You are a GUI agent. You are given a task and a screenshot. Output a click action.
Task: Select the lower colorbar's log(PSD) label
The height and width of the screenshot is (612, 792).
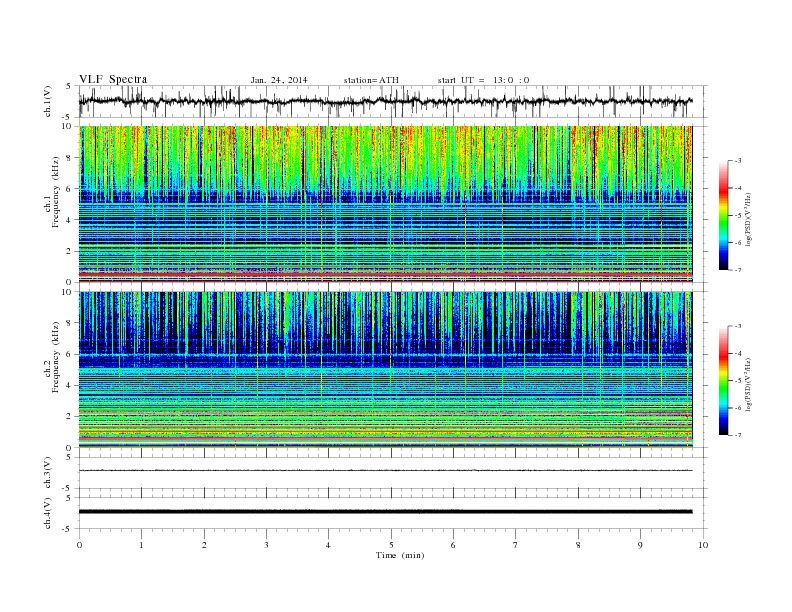(x=748, y=384)
